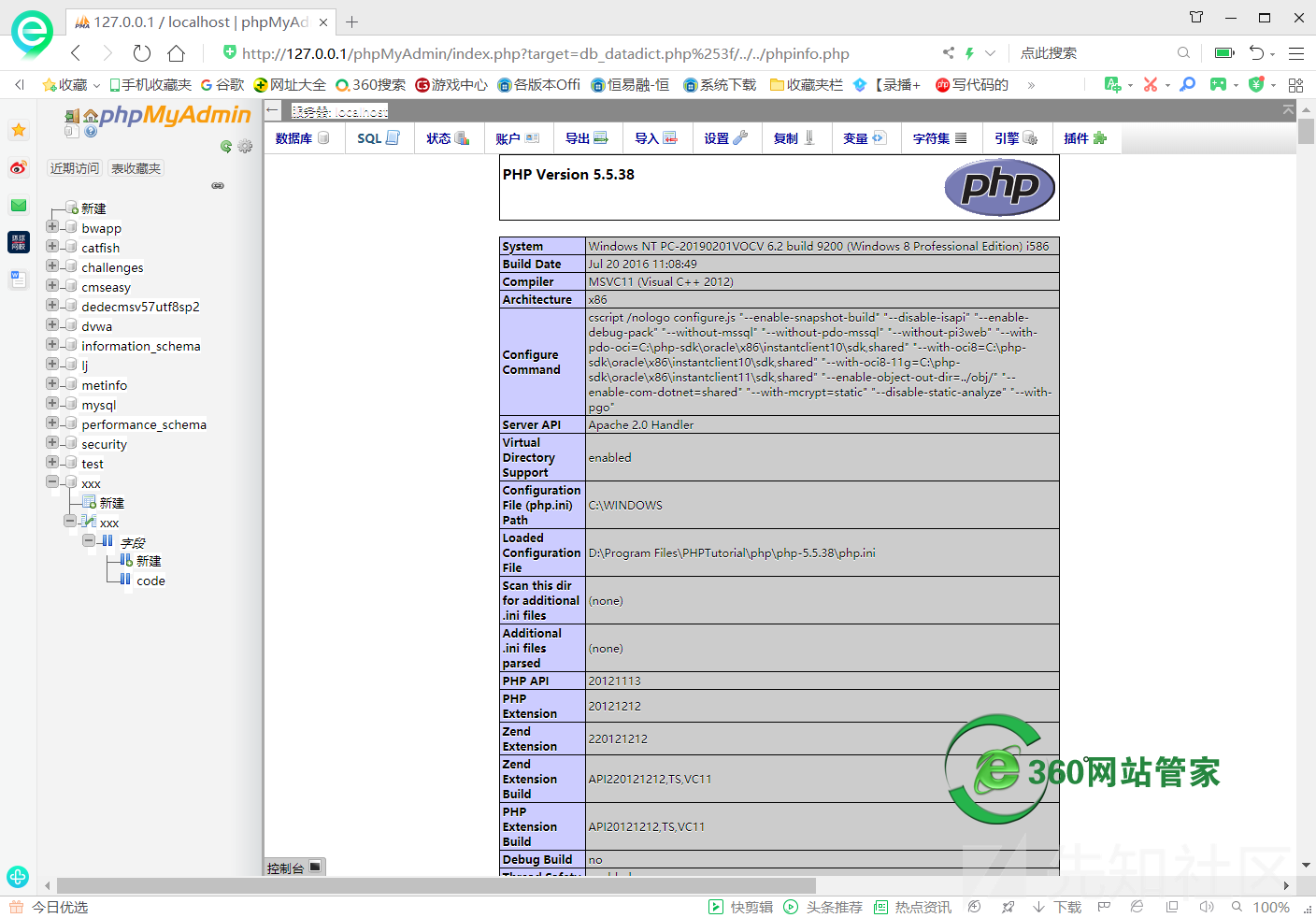Image resolution: width=1316 pixels, height=918 pixels.
Task: Open the 插件 (Plugins) tab
Action: click(x=1085, y=138)
